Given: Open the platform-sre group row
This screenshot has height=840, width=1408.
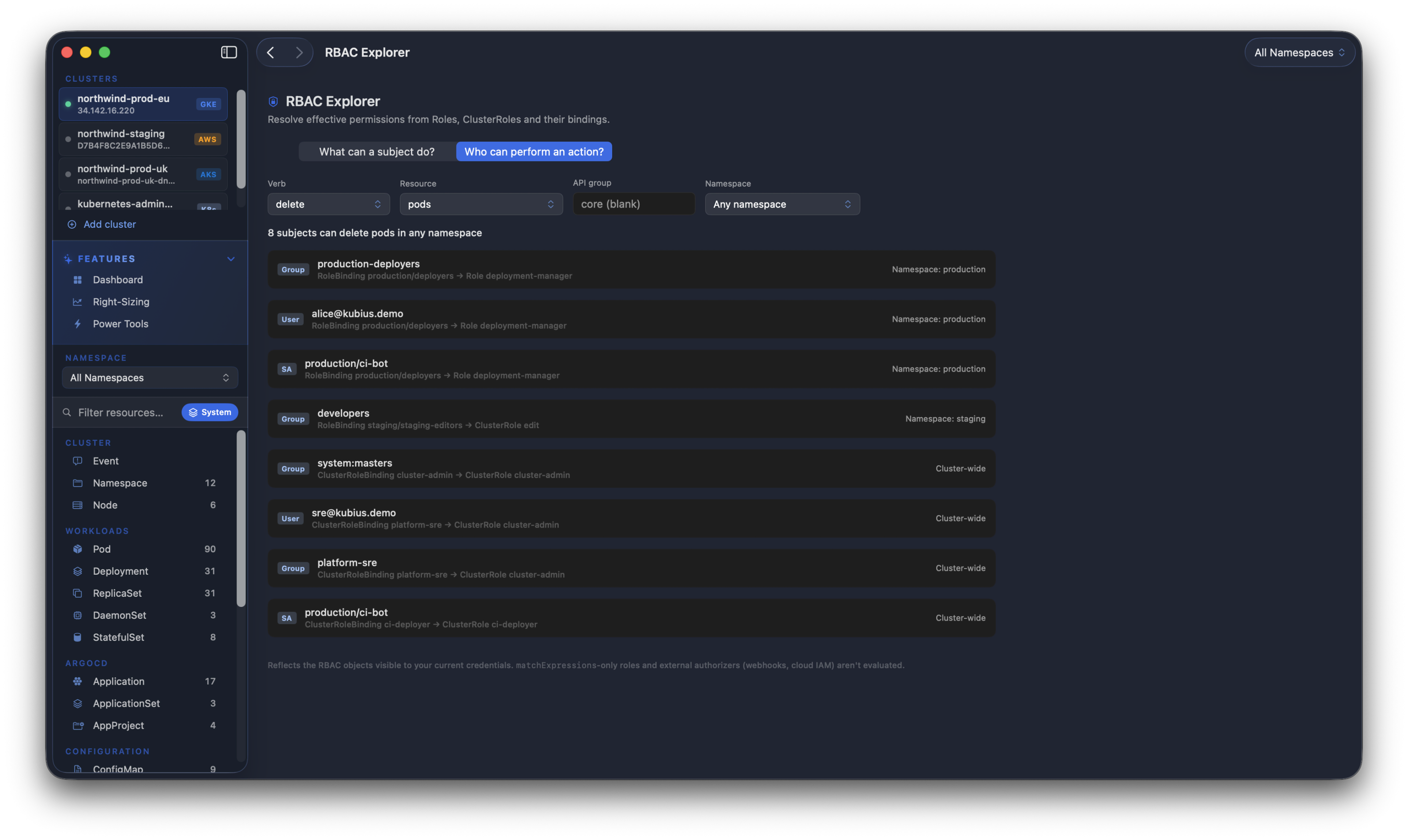Looking at the screenshot, I should 632,568.
